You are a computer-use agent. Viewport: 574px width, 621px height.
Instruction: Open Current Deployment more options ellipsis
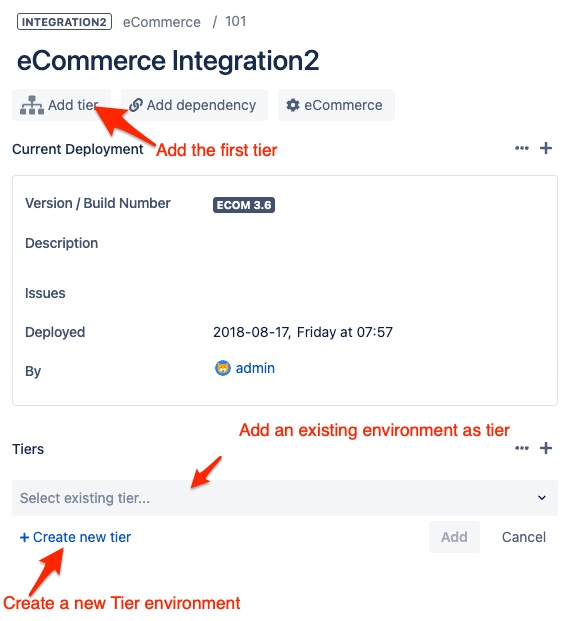[522, 149]
